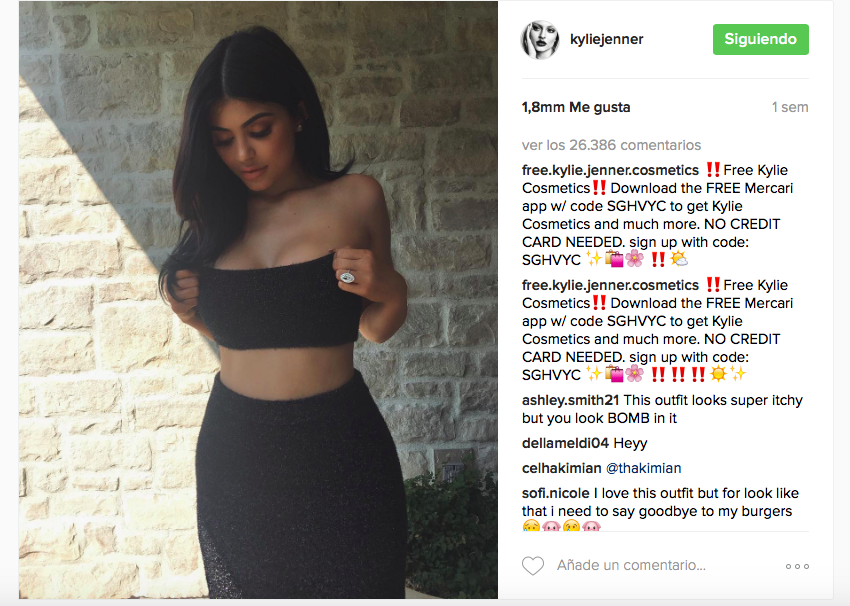Open the three-dot more options menu
The height and width of the screenshot is (606, 850).
pyautogui.click(x=797, y=566)
